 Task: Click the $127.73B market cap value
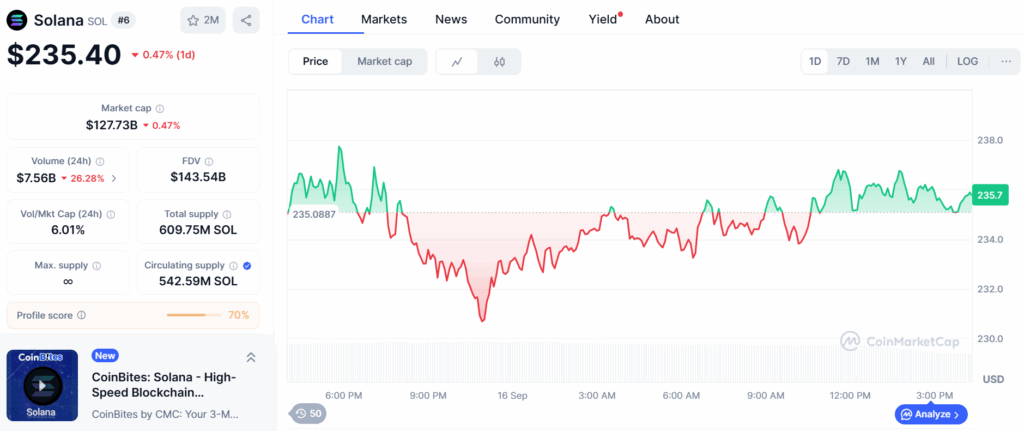tap(112, 125)
